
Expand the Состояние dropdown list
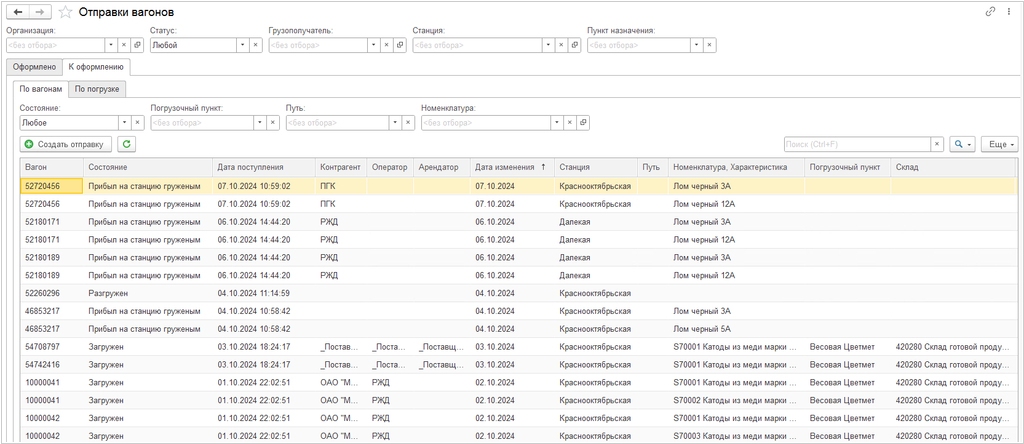124,122
